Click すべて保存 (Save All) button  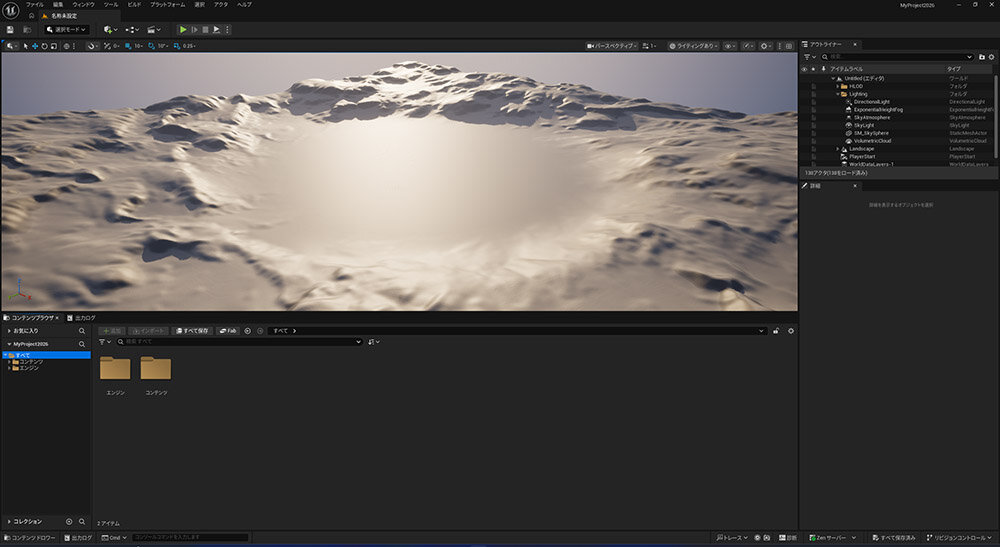pos(192,330)
